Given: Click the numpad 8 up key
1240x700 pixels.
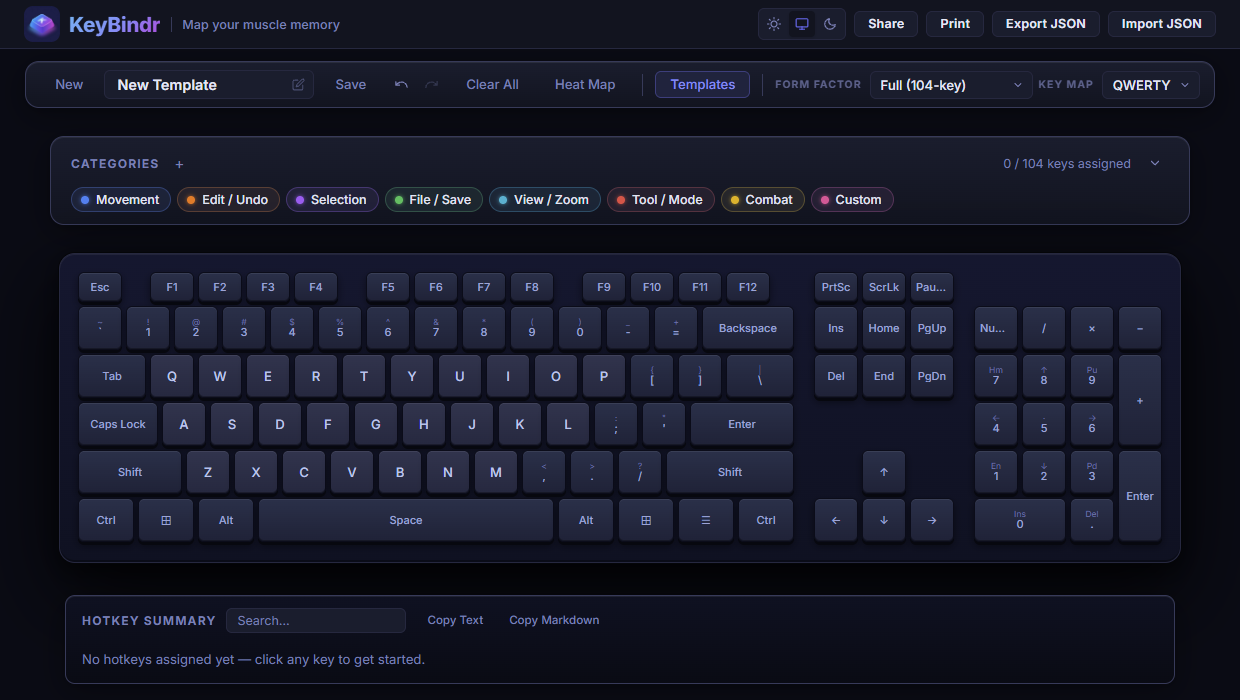Looking at the screenshot, I should tap(1044, 376).
